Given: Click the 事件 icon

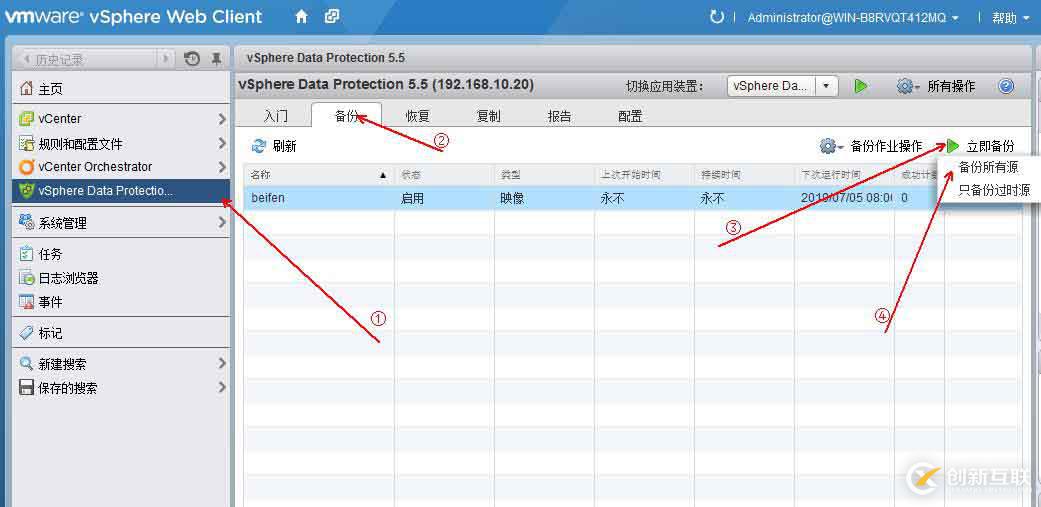Looking at the screenshot, I should point(26,302).
